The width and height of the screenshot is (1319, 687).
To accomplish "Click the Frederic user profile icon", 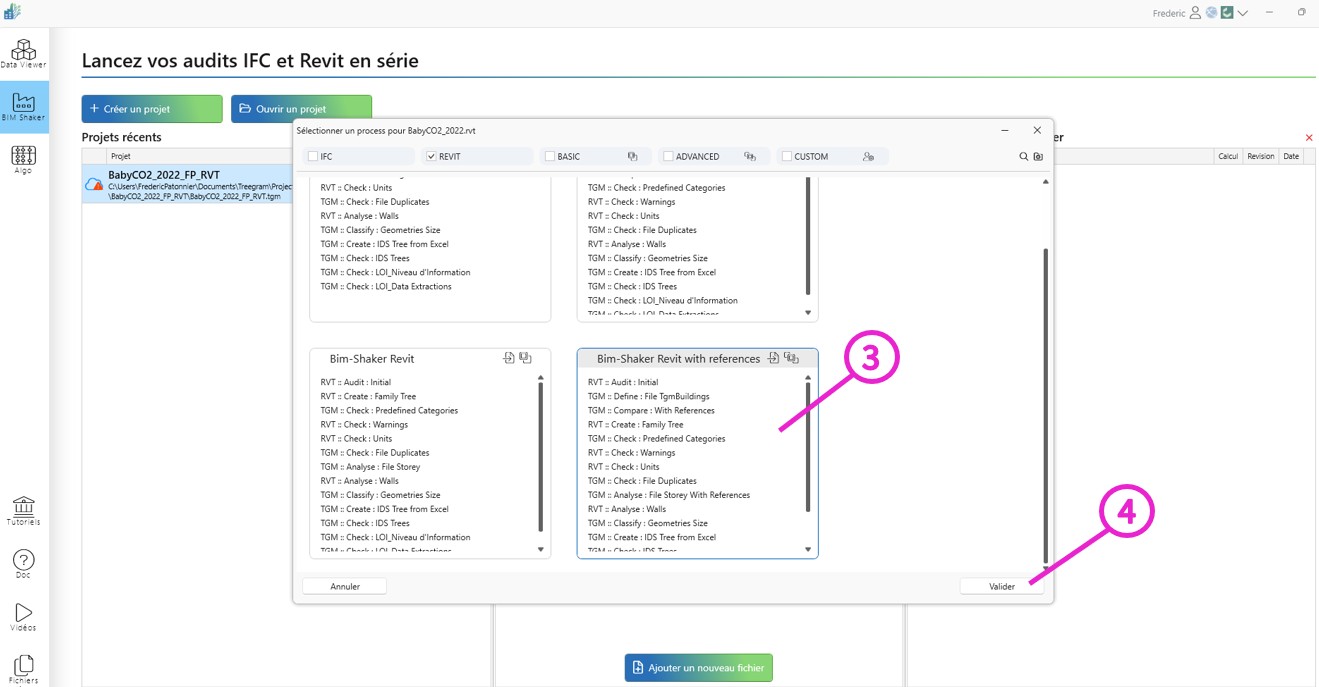I will (1195, 13).
